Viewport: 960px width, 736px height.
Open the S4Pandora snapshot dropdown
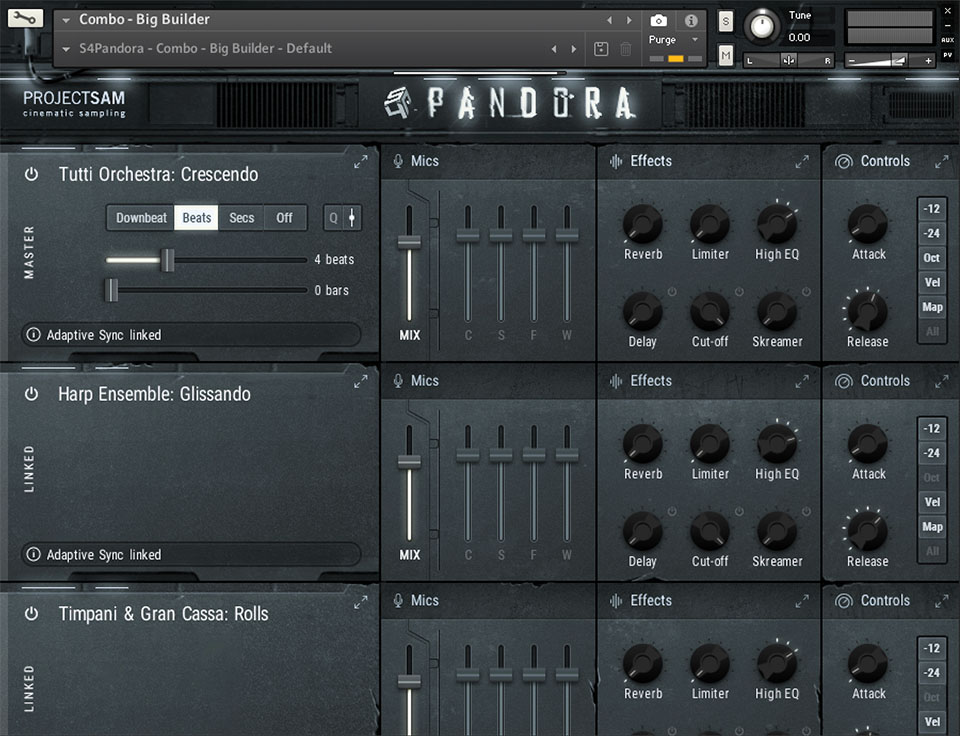[66, 49]
